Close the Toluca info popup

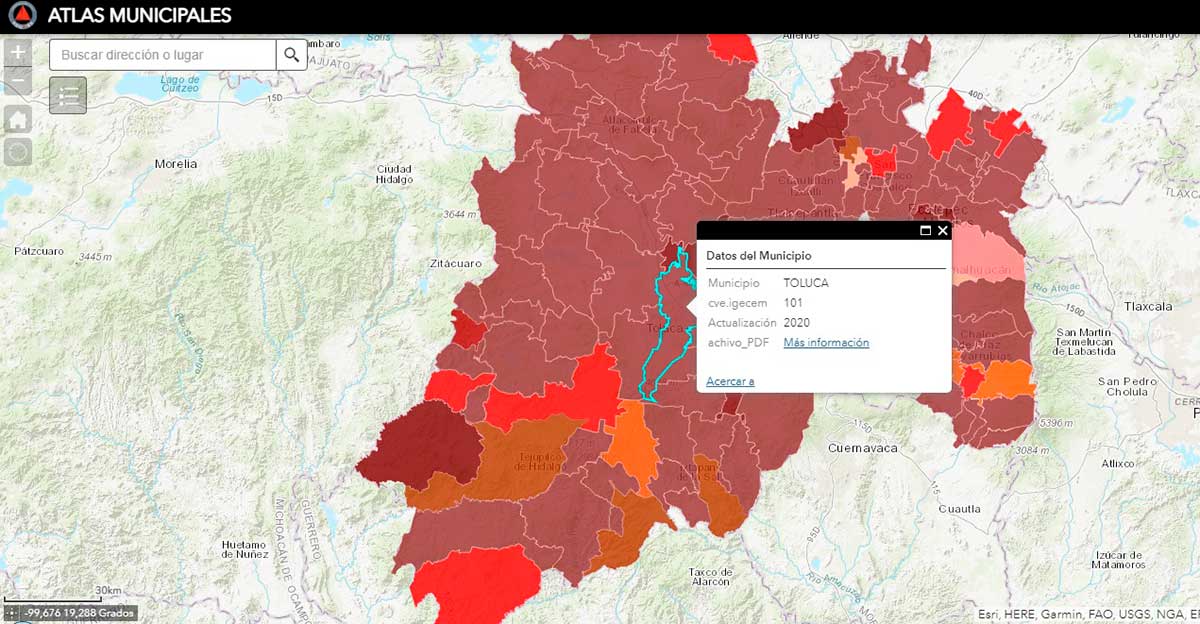pyautogui.click(x=942, y=231)
